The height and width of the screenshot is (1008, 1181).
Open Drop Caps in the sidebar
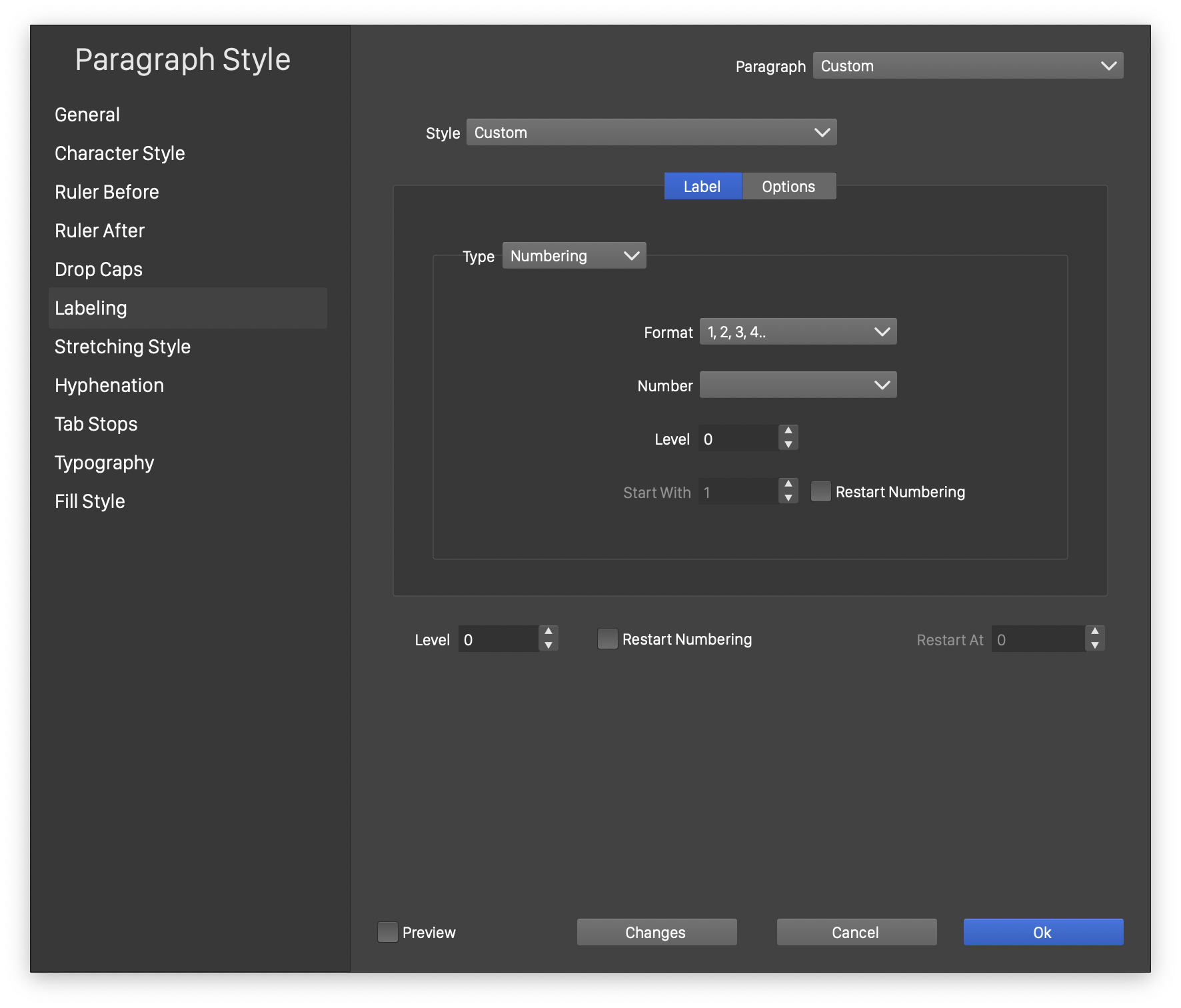click(99, 269)
